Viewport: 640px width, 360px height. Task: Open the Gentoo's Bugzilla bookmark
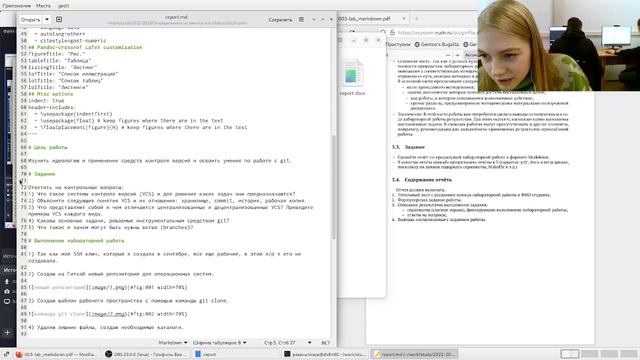pyautogui.click(x=437, y=44)
